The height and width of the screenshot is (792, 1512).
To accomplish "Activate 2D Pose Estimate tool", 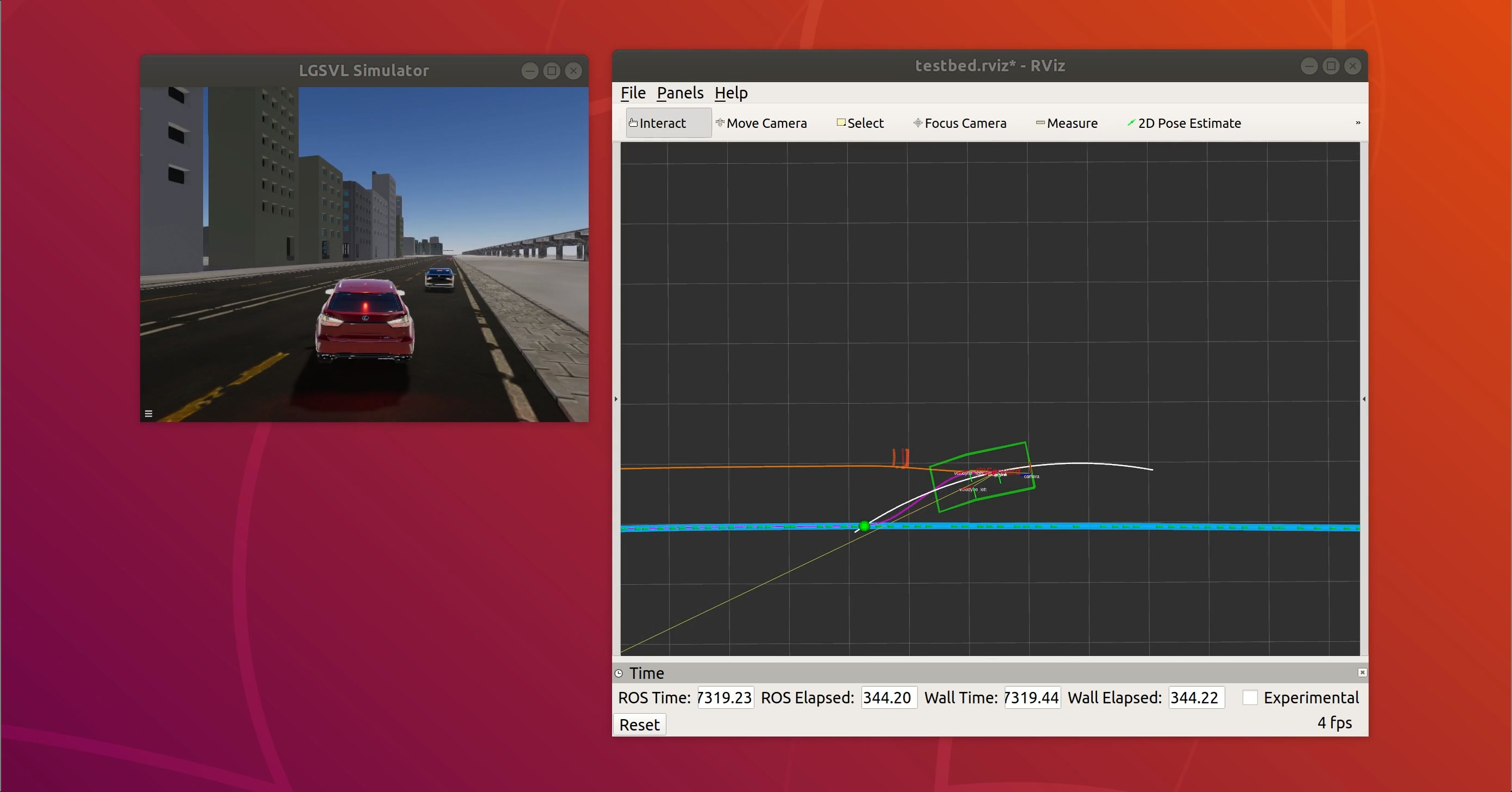I will [1184, 123].
